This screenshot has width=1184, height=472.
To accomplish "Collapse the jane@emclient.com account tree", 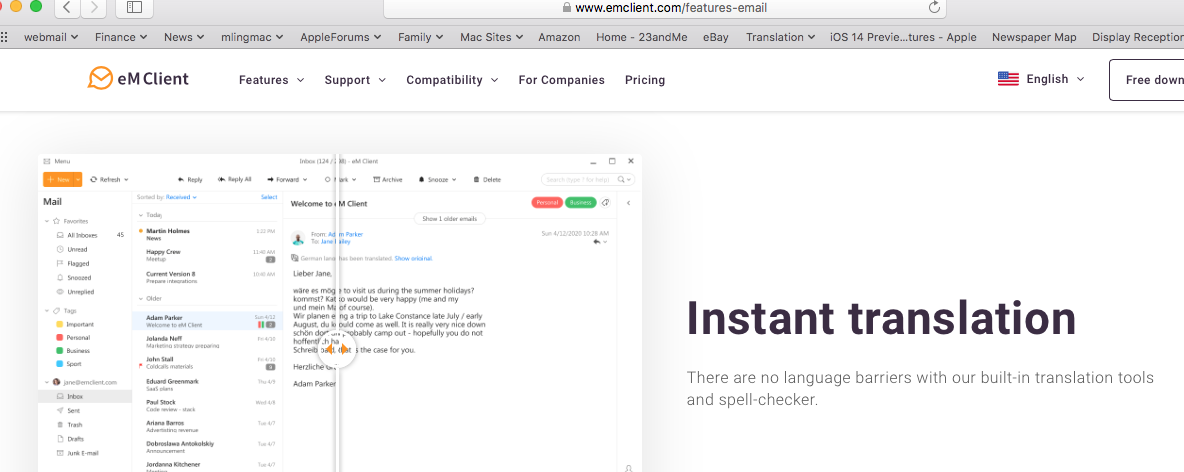I will [47, 382].
